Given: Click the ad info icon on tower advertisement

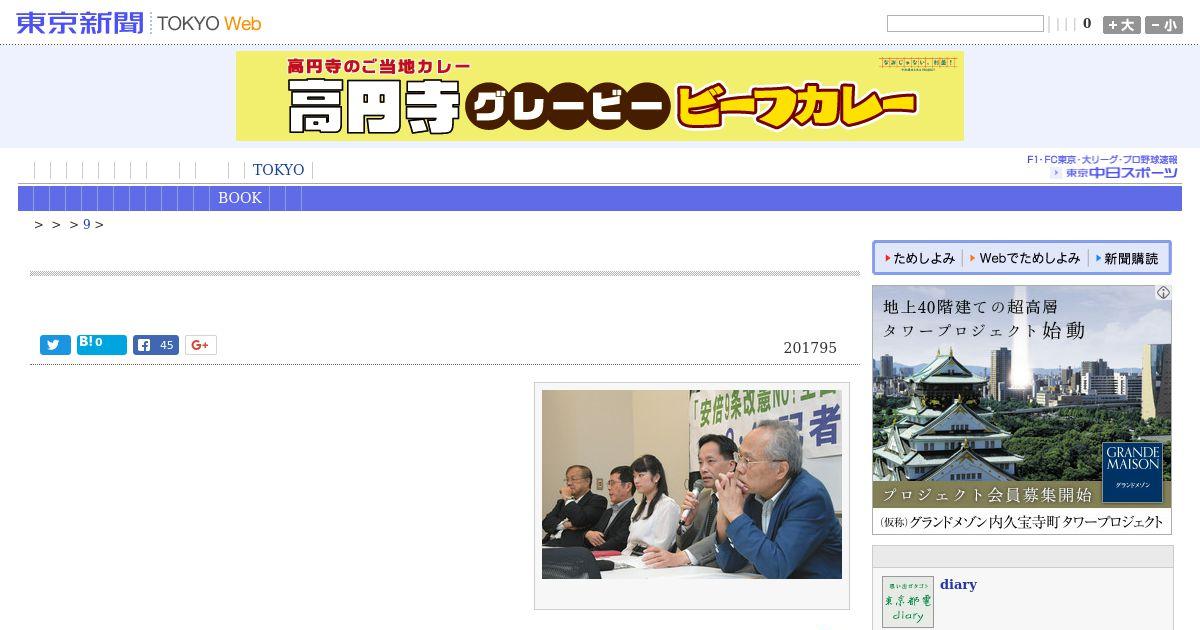Looking at the screenshot, I should click(1164, 293).
